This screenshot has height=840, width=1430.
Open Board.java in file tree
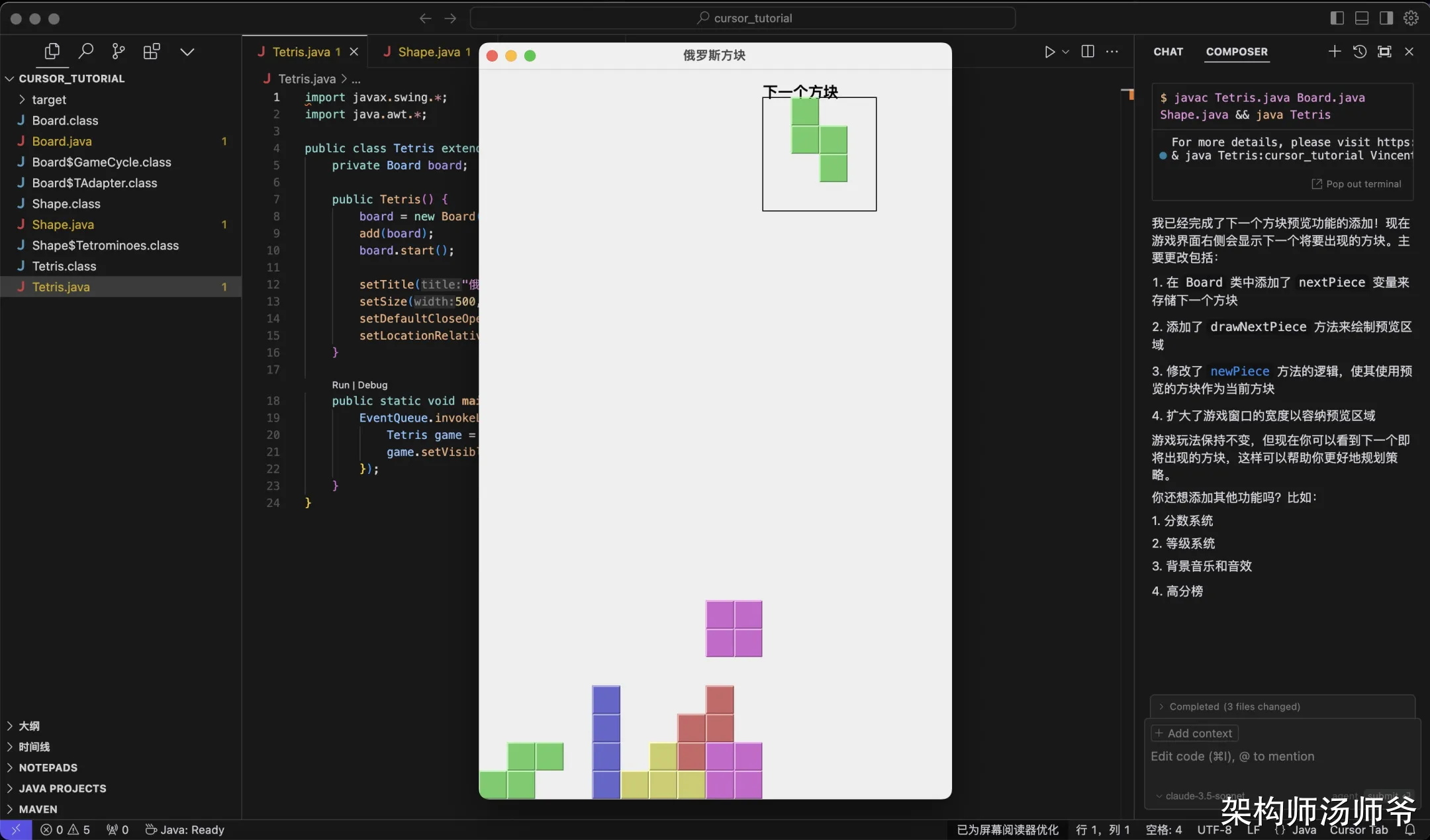pos(62,141)
